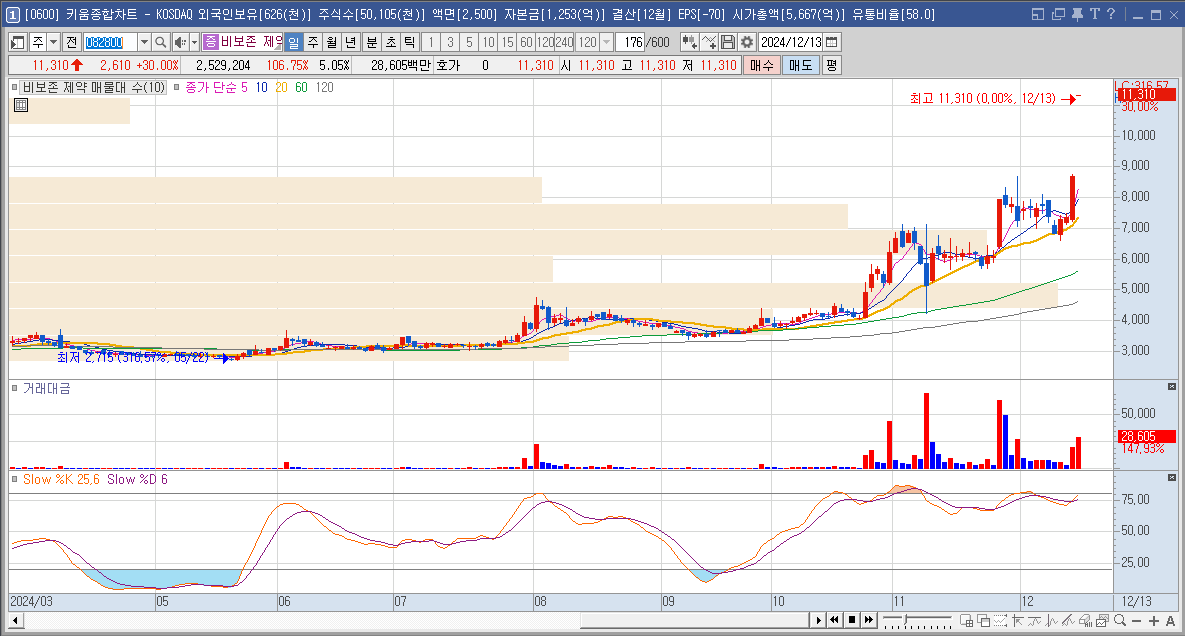Screen dimensions: 1185x636
Task: Select the 년 yearly chart period
Action: pyautogui.click(x=351, y=42)
